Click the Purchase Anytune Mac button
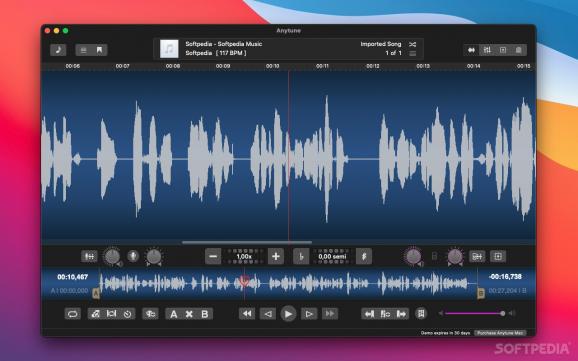This screenshot has width=578, height=361. point(500,333)
